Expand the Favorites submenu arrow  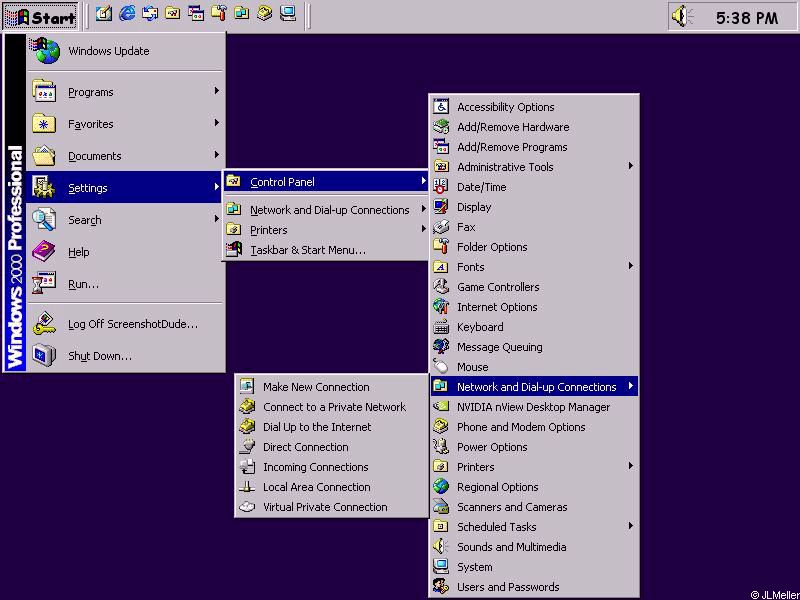pos(217,123)
